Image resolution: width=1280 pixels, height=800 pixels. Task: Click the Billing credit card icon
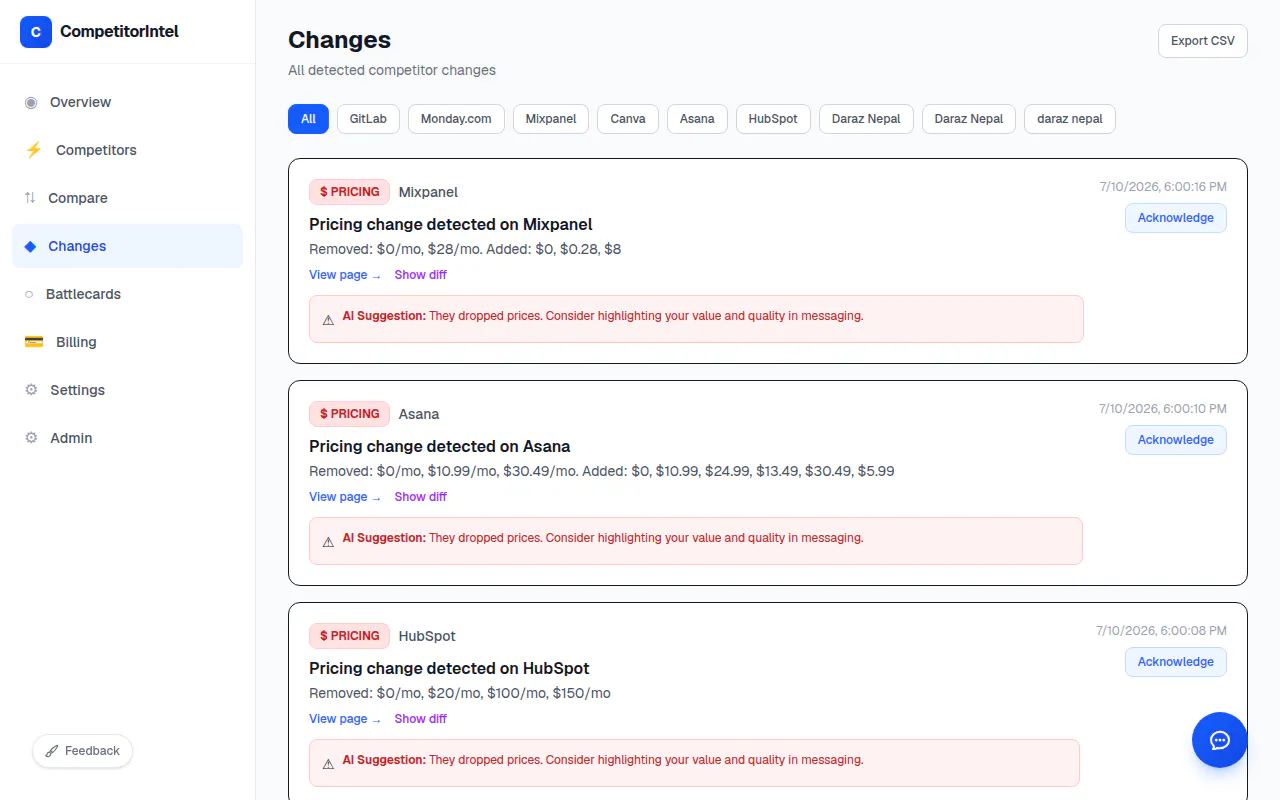click(34, 342)
